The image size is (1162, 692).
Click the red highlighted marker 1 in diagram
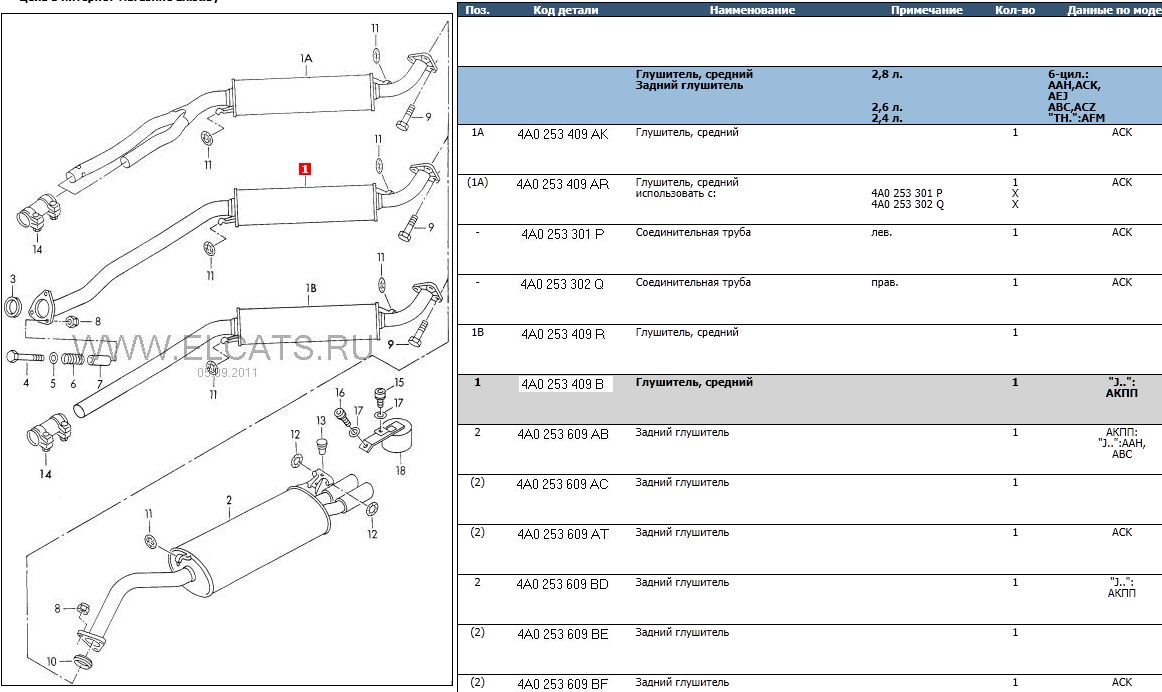[x=305, y=169]
